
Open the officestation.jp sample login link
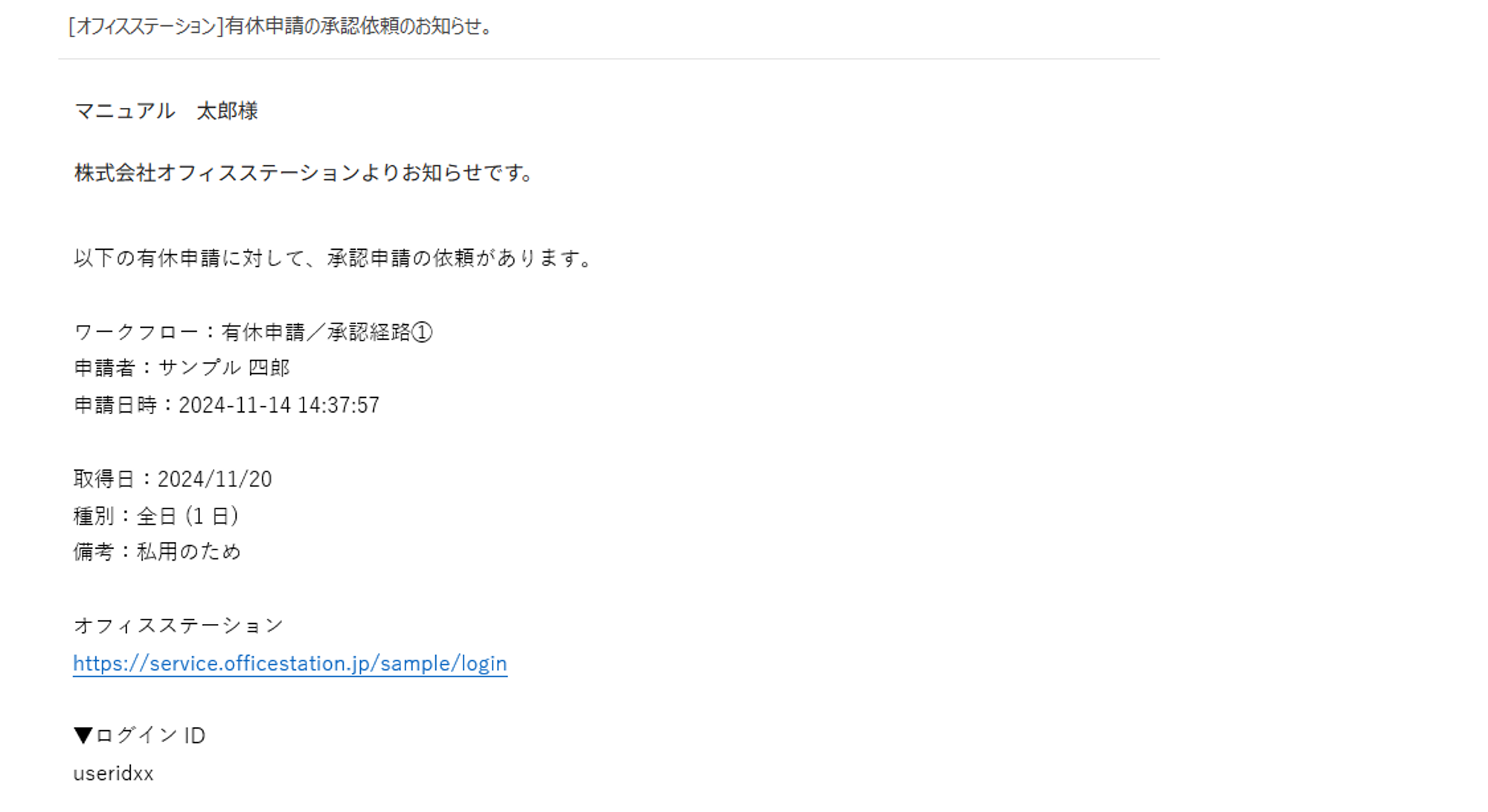(290, 663)
